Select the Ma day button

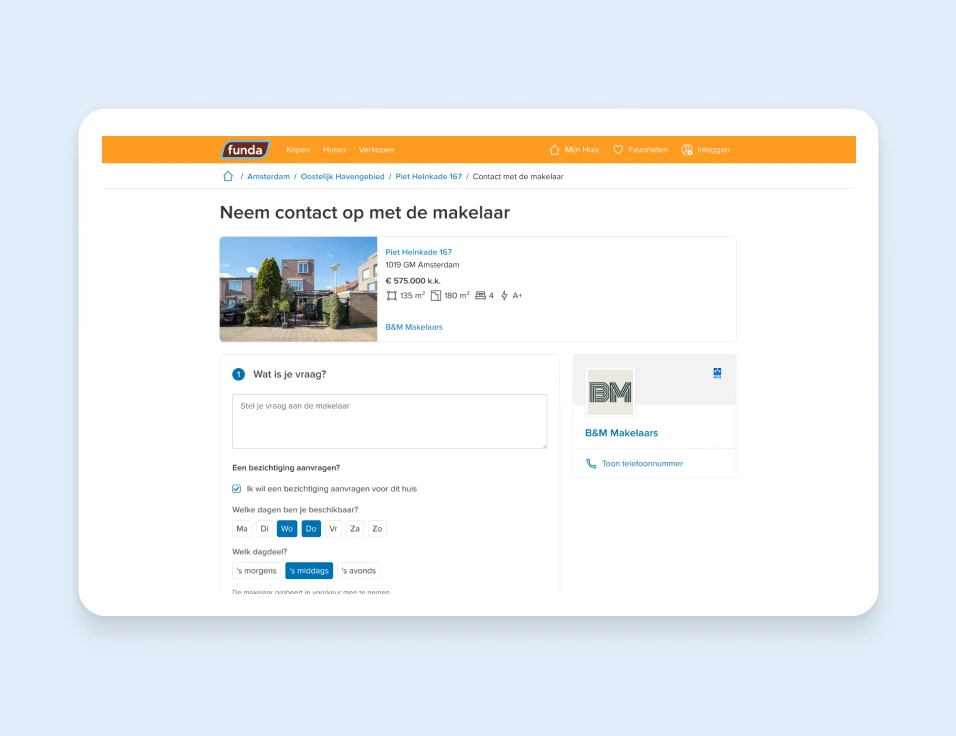[242, 529]
